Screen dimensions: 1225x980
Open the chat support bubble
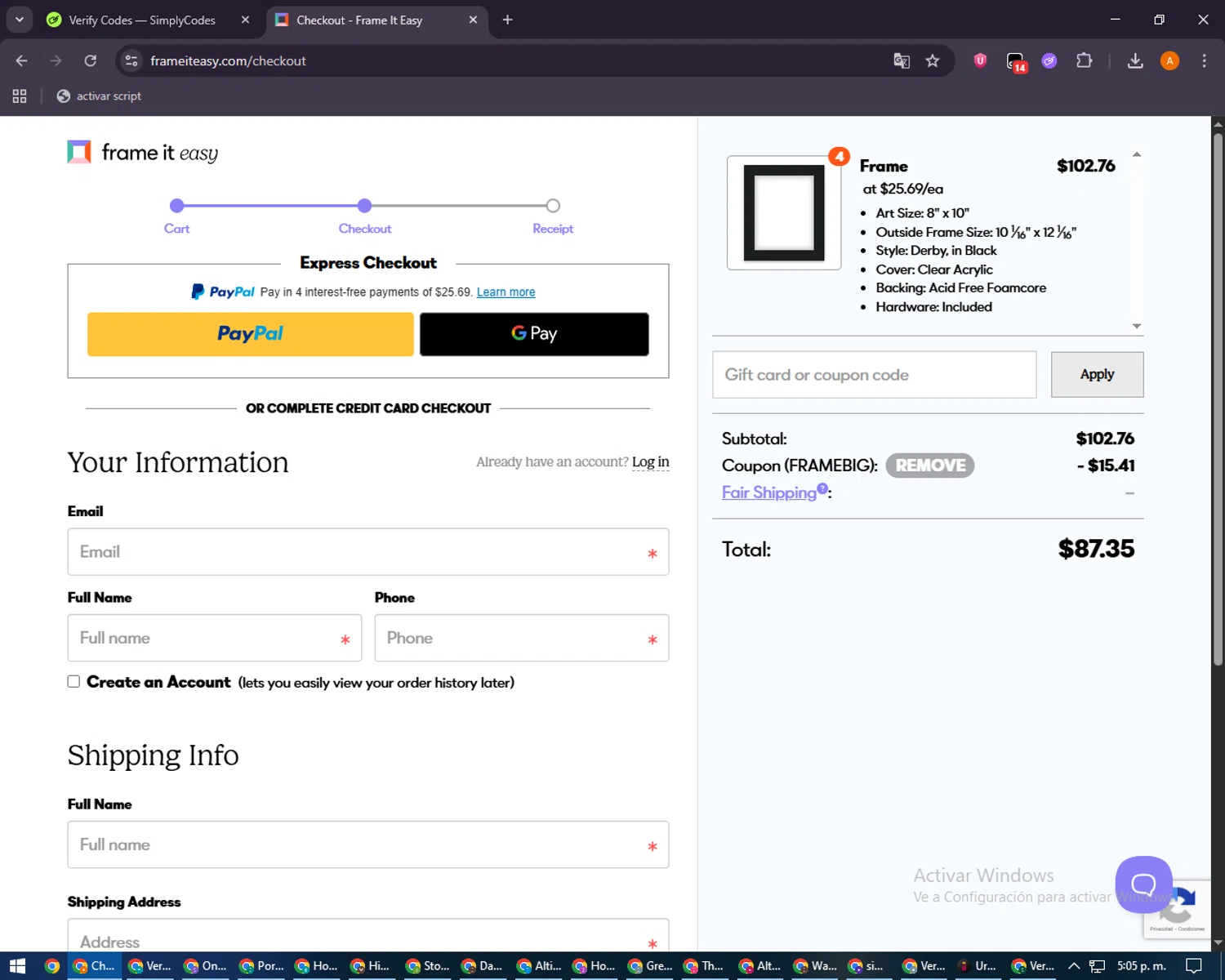[x=1143, y=884]
